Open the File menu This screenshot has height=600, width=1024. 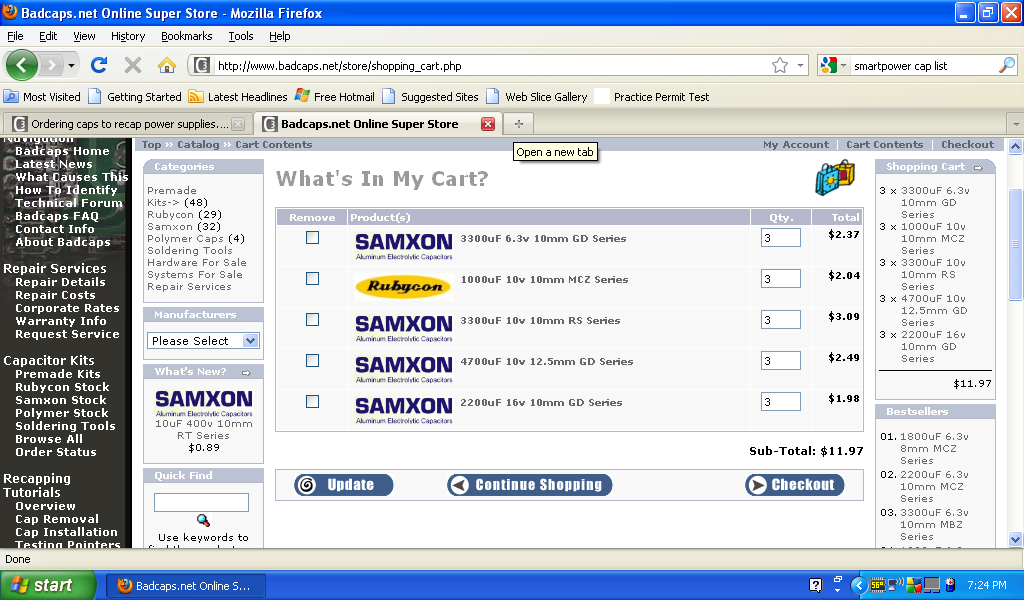(x=15, y=36)
